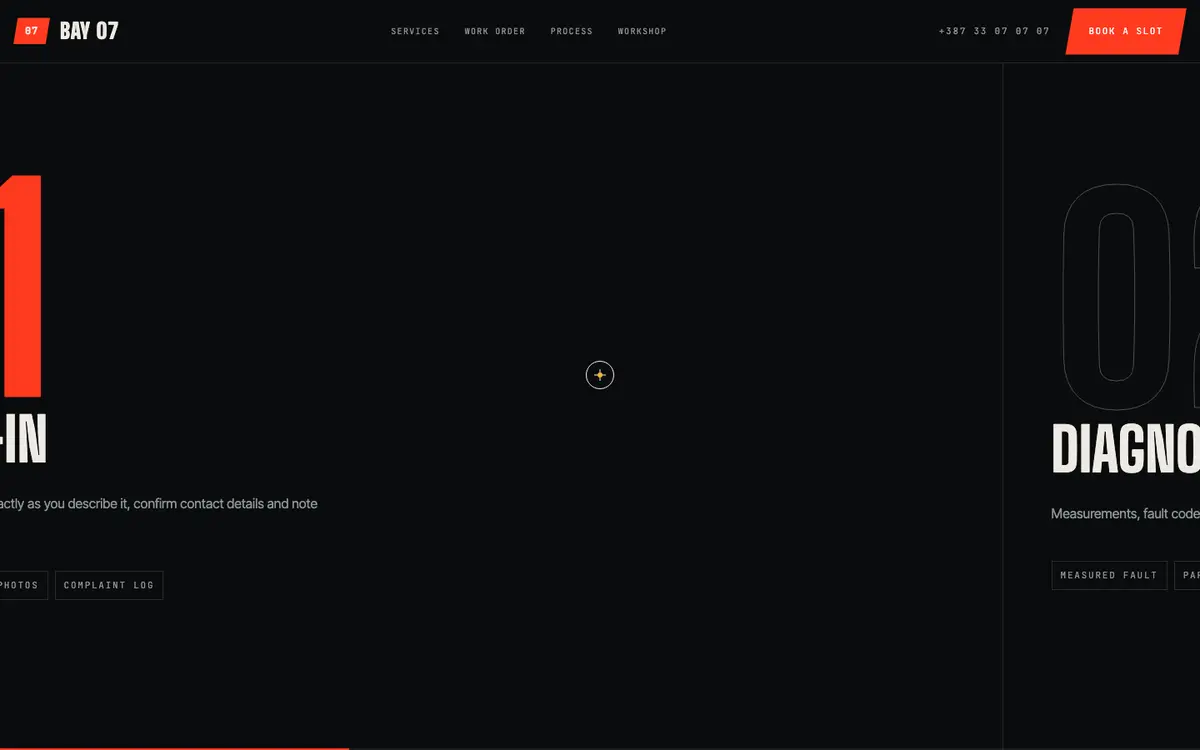Image resolution: width=1200 pixels, height=750 pixels.
Task: Click the text mentioning 'confirm contact details'
Action: (x=159, y=504)
